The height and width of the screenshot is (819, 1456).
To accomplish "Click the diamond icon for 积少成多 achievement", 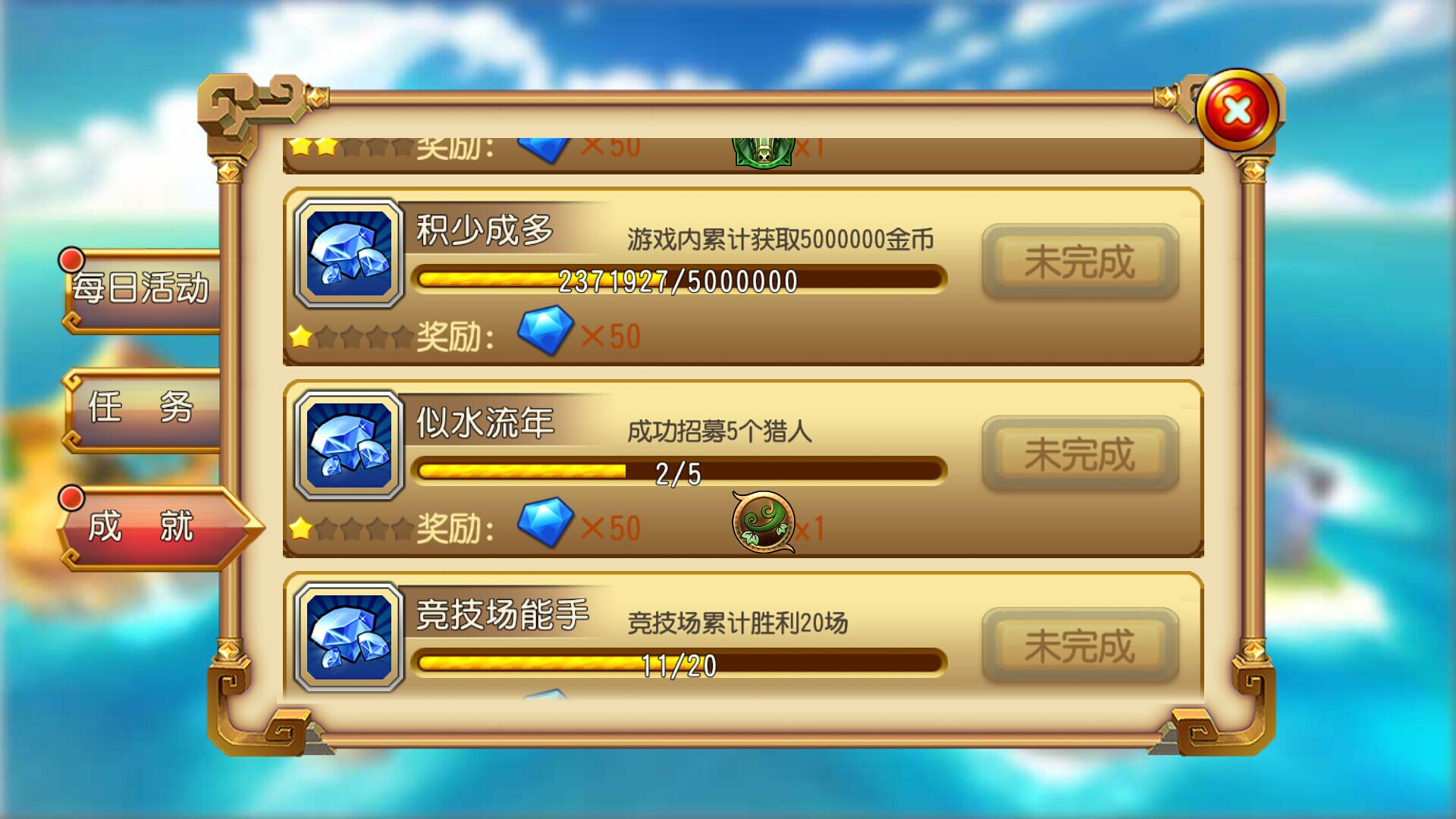I will (x=349, y=253).
